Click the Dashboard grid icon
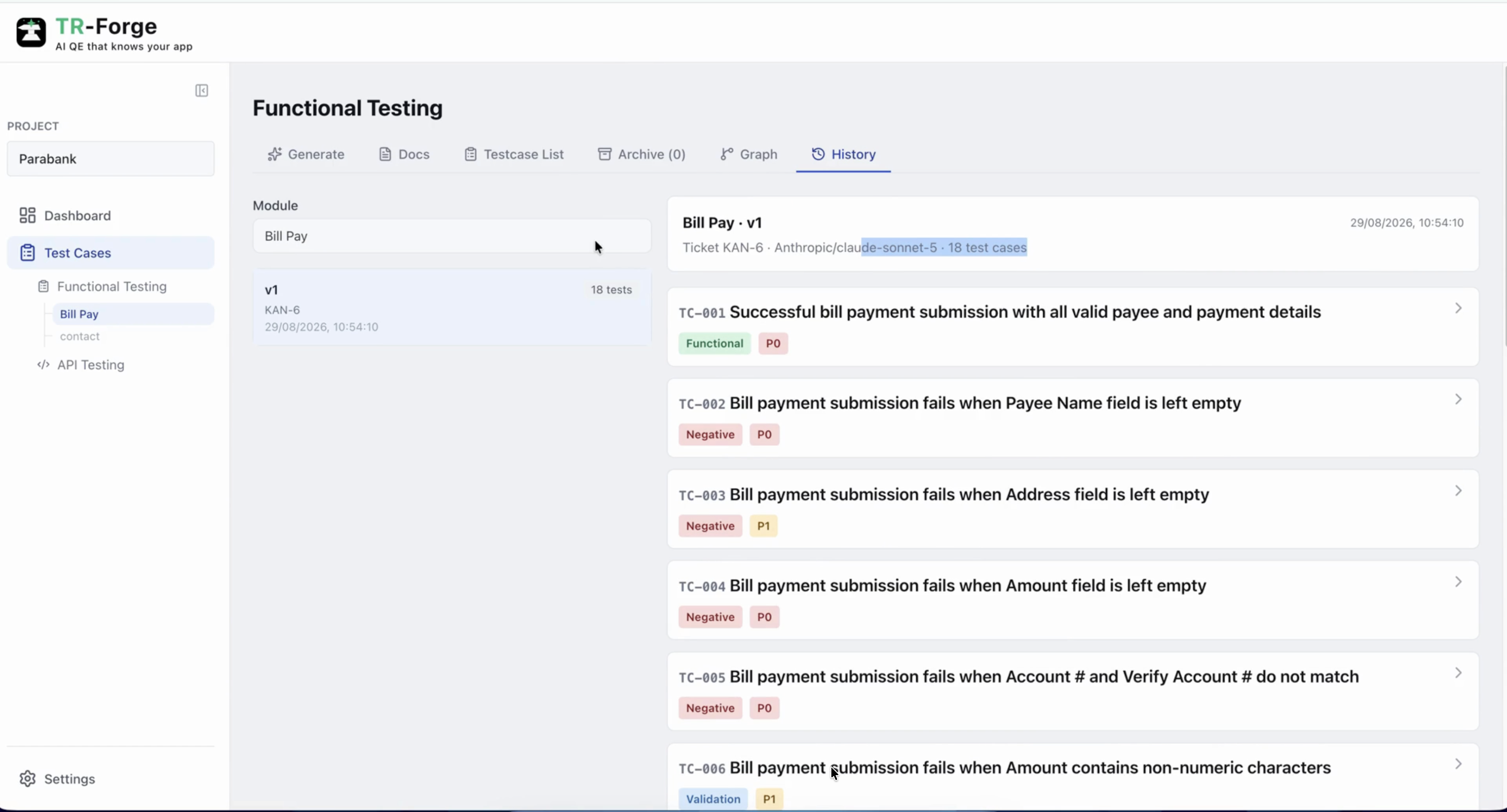This screenshot has height=812, width=1507. (28, 215)
